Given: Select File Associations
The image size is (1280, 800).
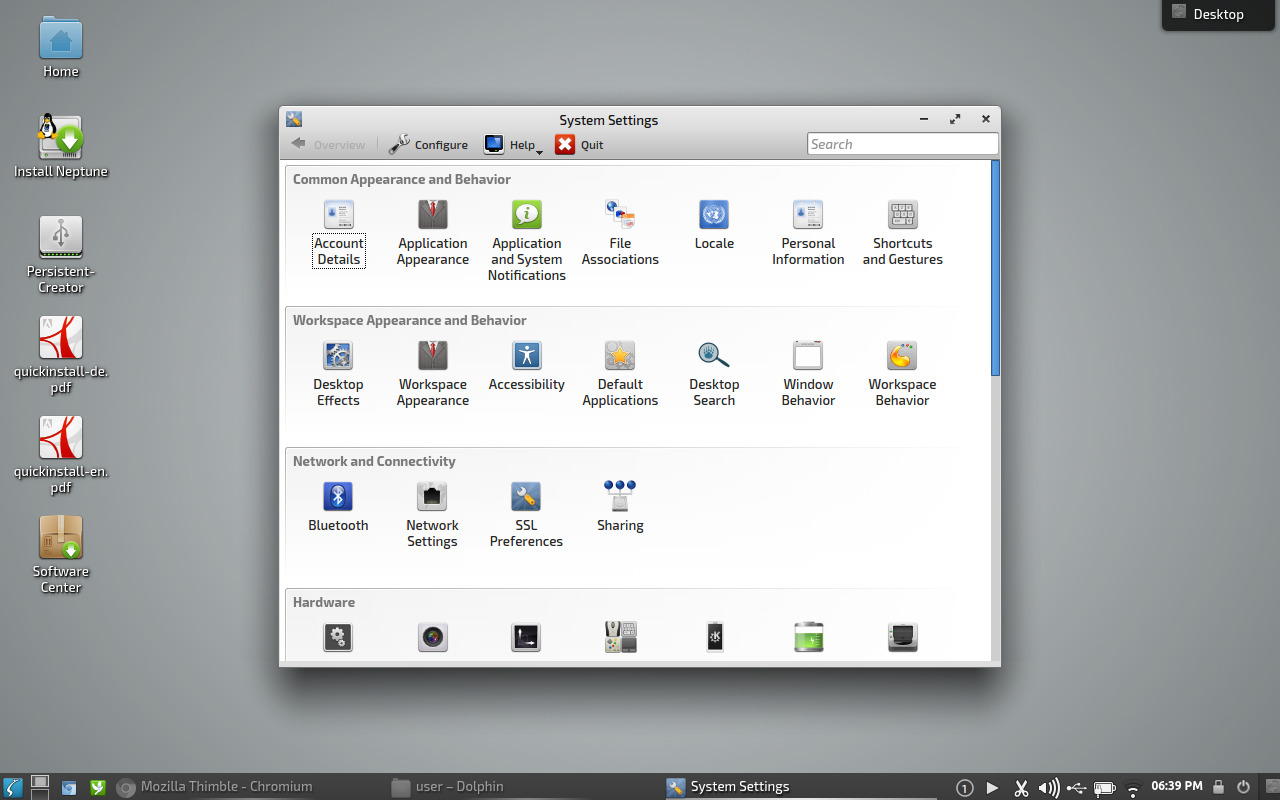Looking at the screenshot, I should tap(620, 230).
